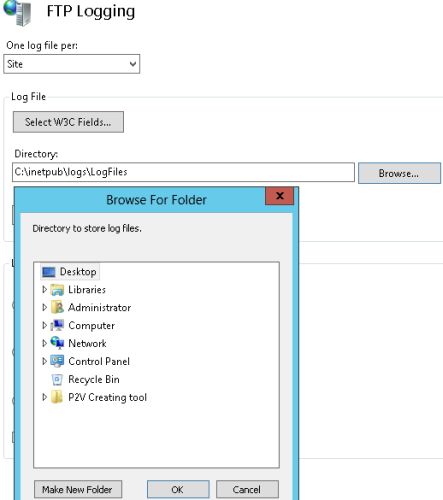Select the Libraries label
Image resolution: width=443 pixels, height=500 pixels.
click(x=87, y=290)
